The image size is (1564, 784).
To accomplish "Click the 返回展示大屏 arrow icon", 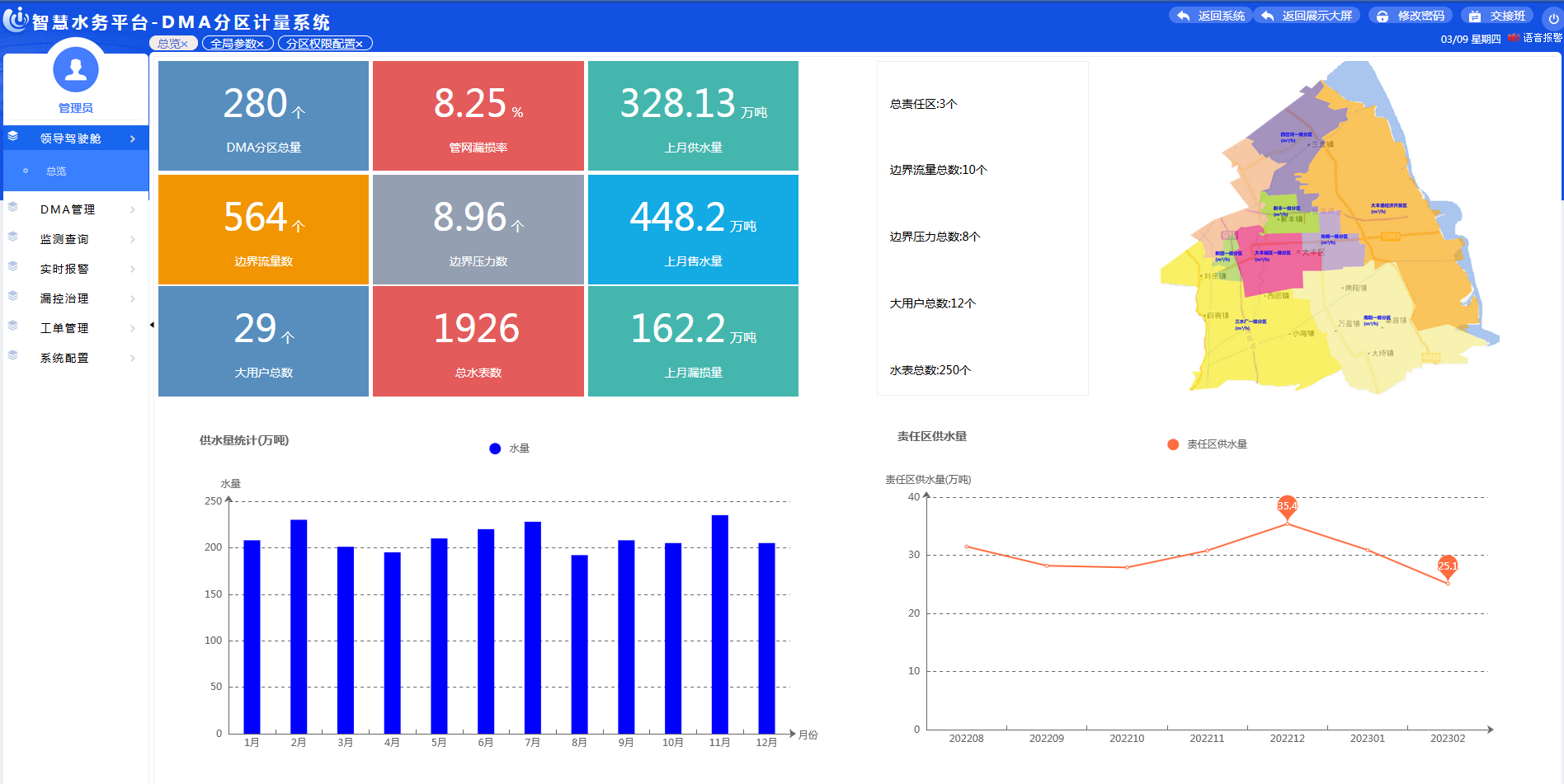I will [1268, 16].
